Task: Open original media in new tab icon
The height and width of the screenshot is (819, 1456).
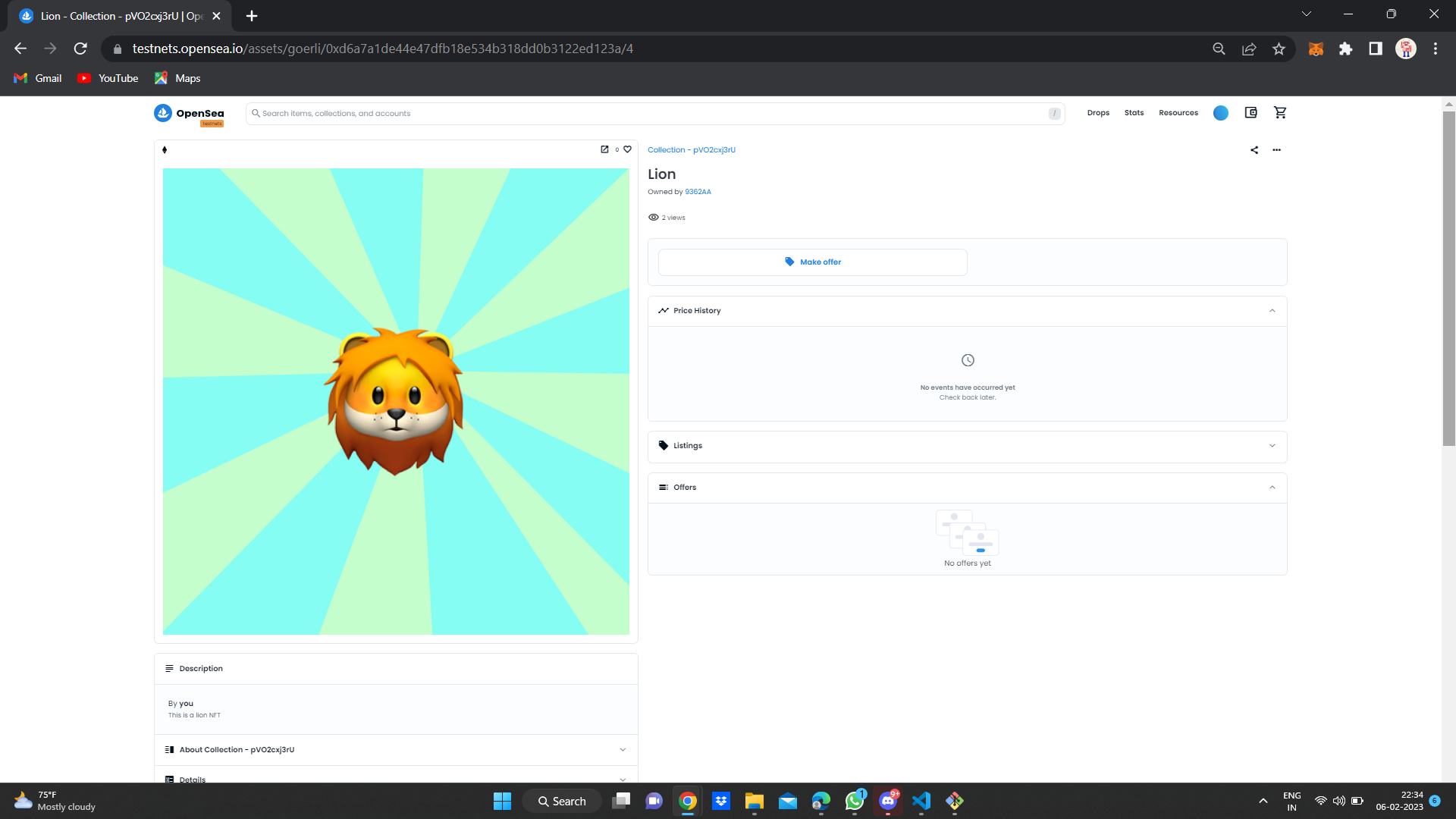Action: (x=604, y=149)
